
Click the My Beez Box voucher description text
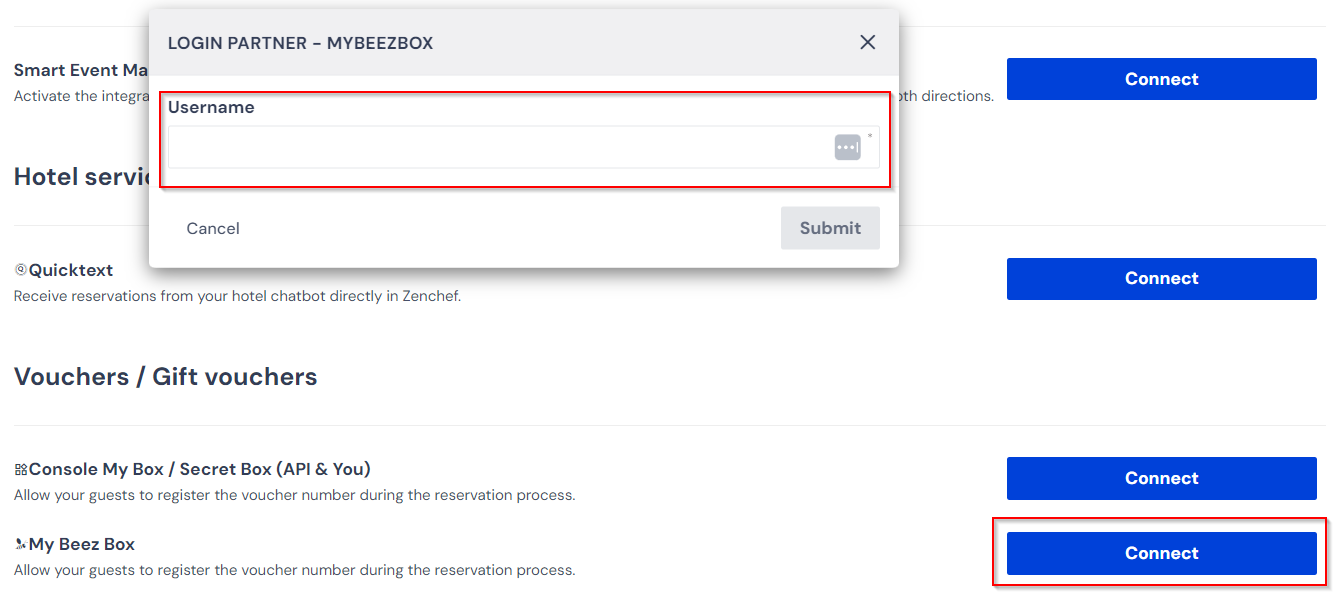coord(294,570)
